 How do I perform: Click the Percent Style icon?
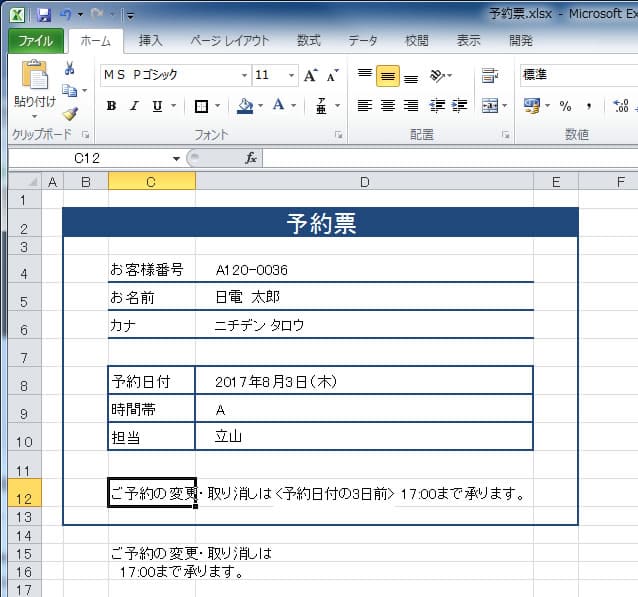coord(565,106)
